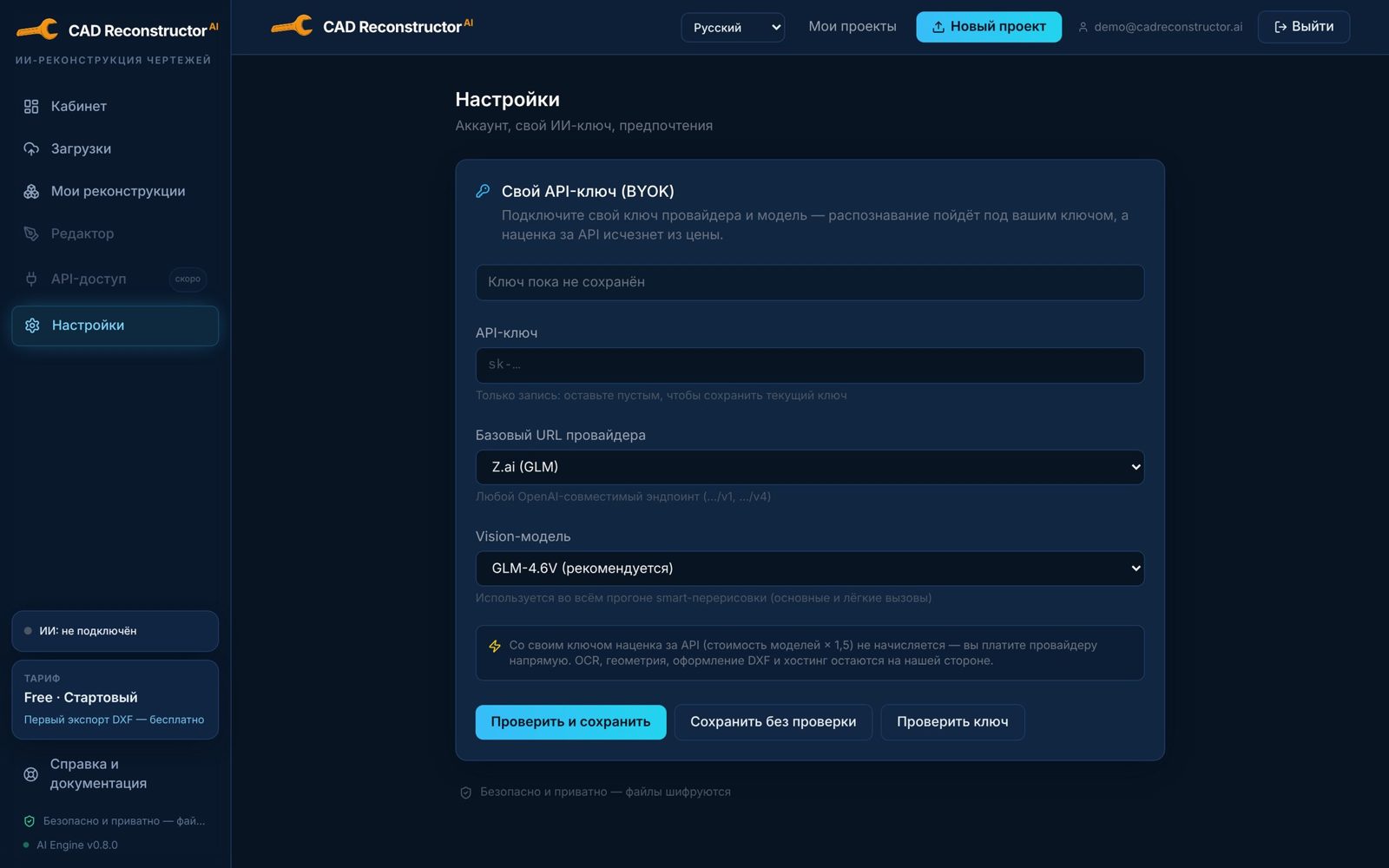
Task: Click the Мои реконструкции cubes icon
Action: click(31, 192)
